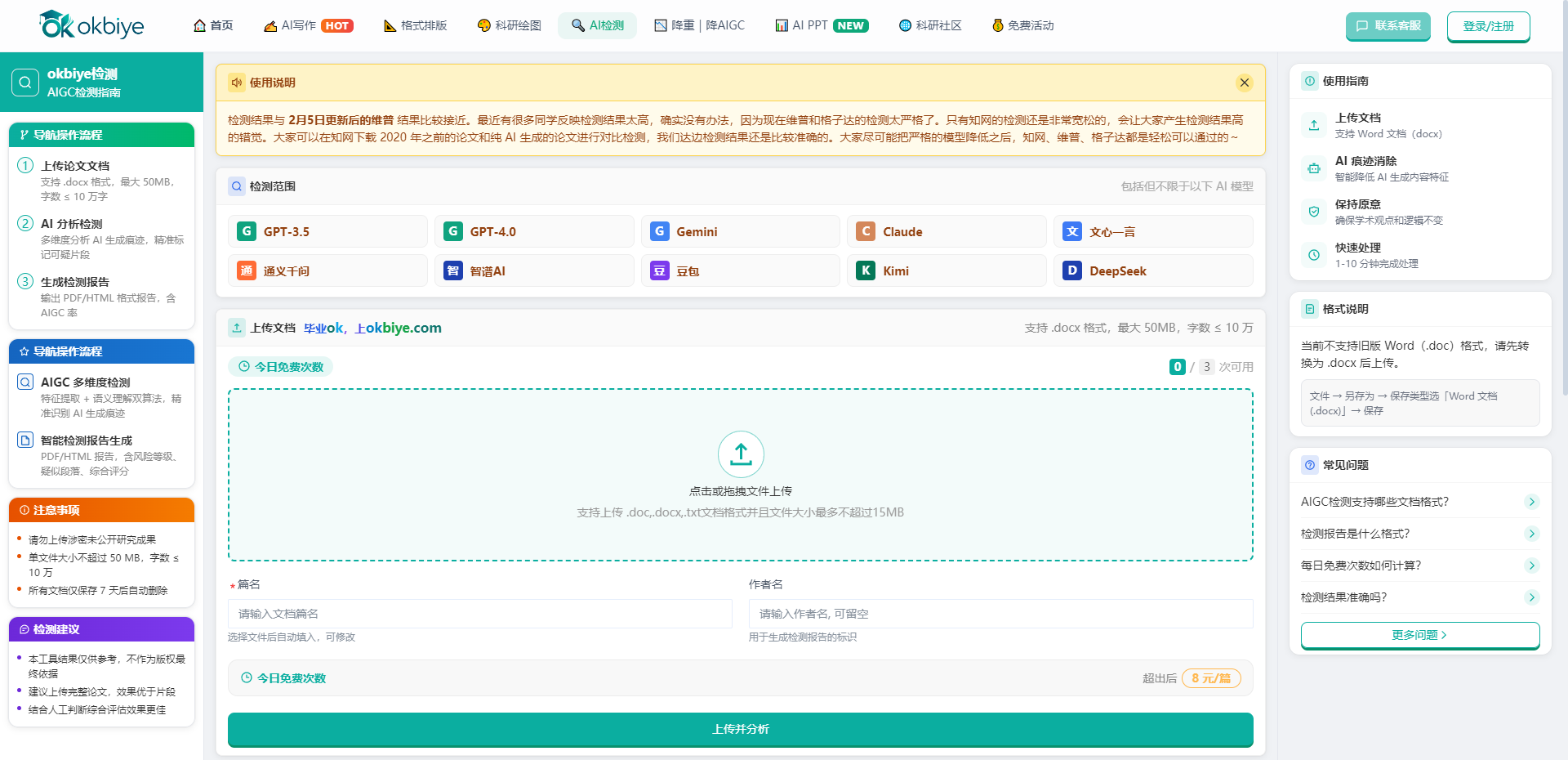Close the 使用说明 notice banner

pos(1245,83)
